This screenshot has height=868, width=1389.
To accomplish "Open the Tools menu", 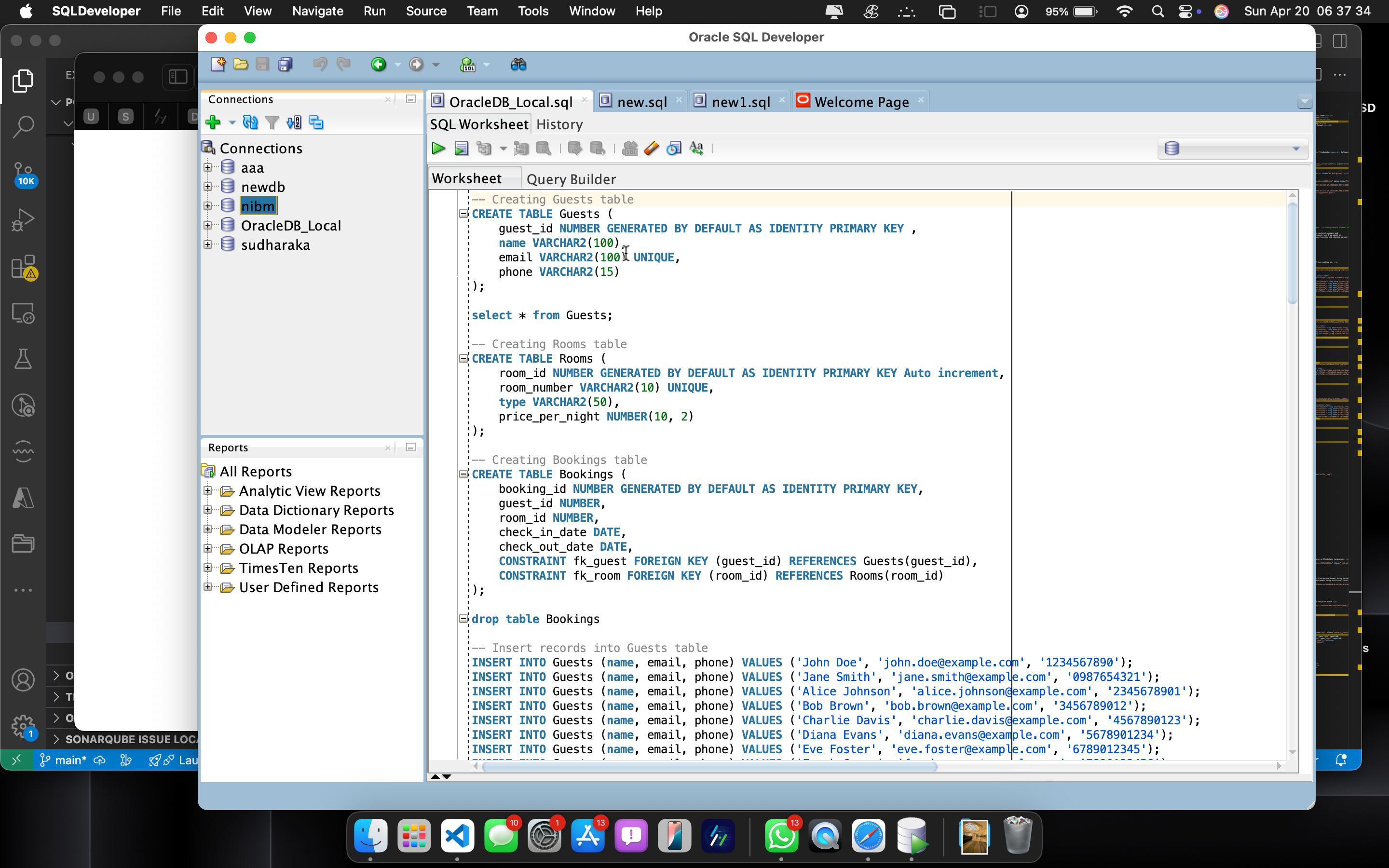I will click(532, 11).
